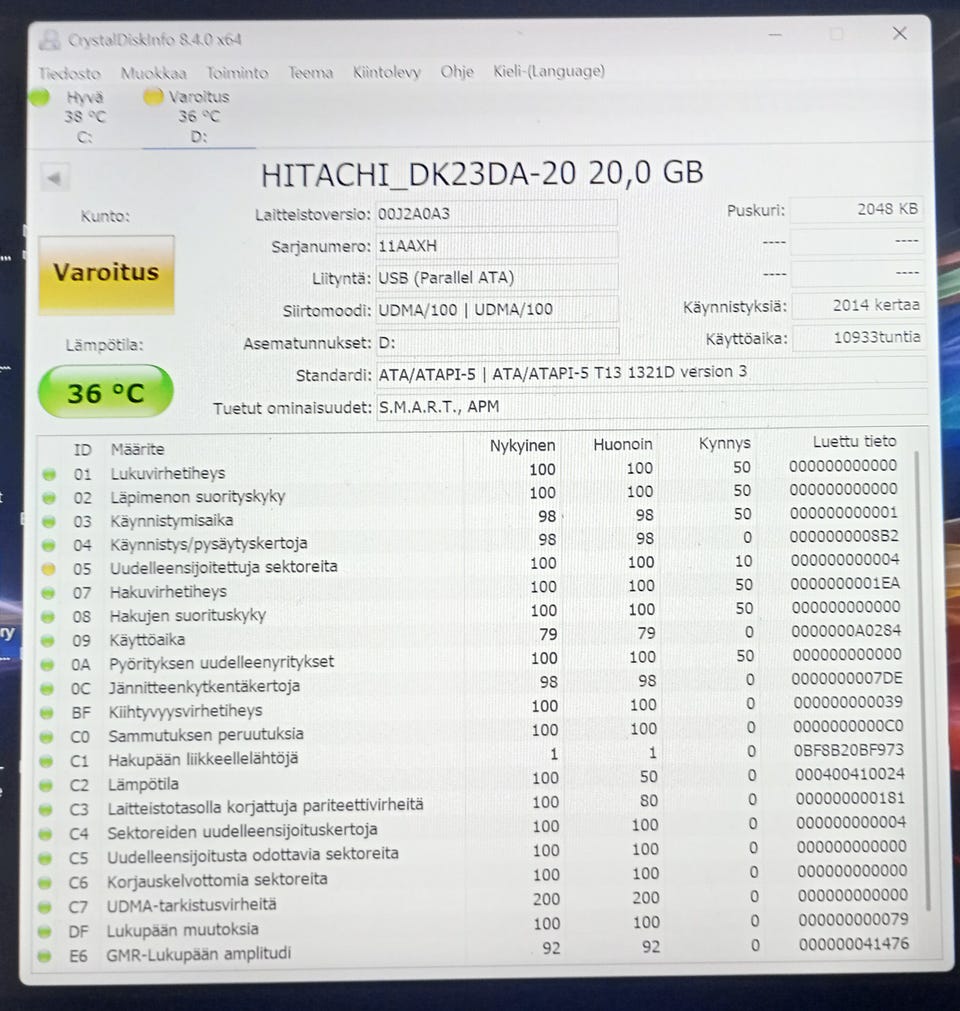
Task: Click green dot for Lukupään muutoksia
Action: [44, 932]
